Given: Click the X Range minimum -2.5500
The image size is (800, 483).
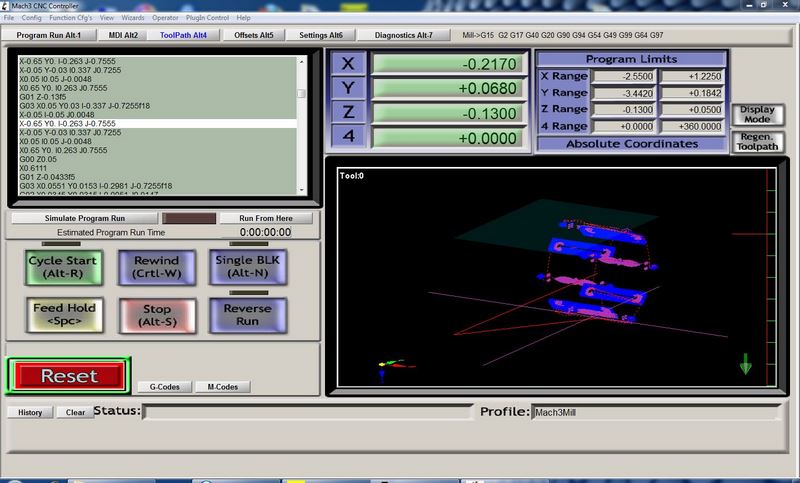Looking at the screenshot, I should coord(624,77).
